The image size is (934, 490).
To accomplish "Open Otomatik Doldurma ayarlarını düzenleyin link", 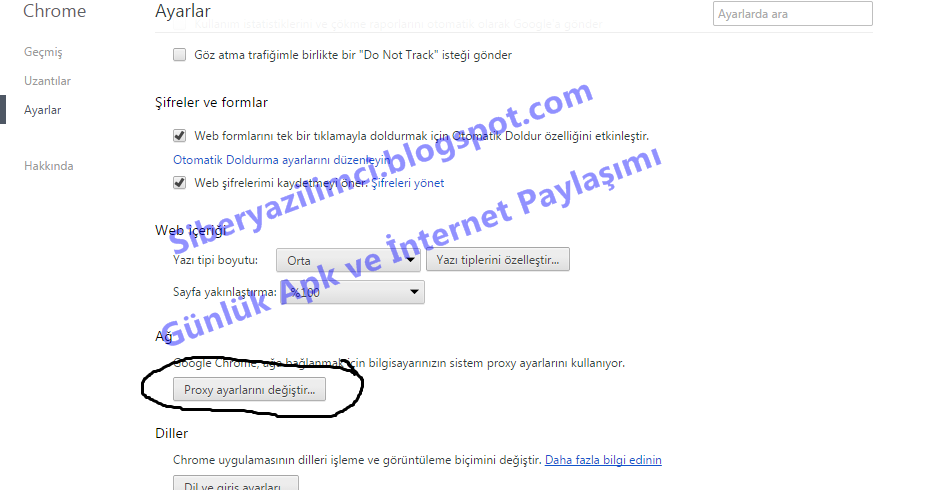I will (x=282, y=160).
